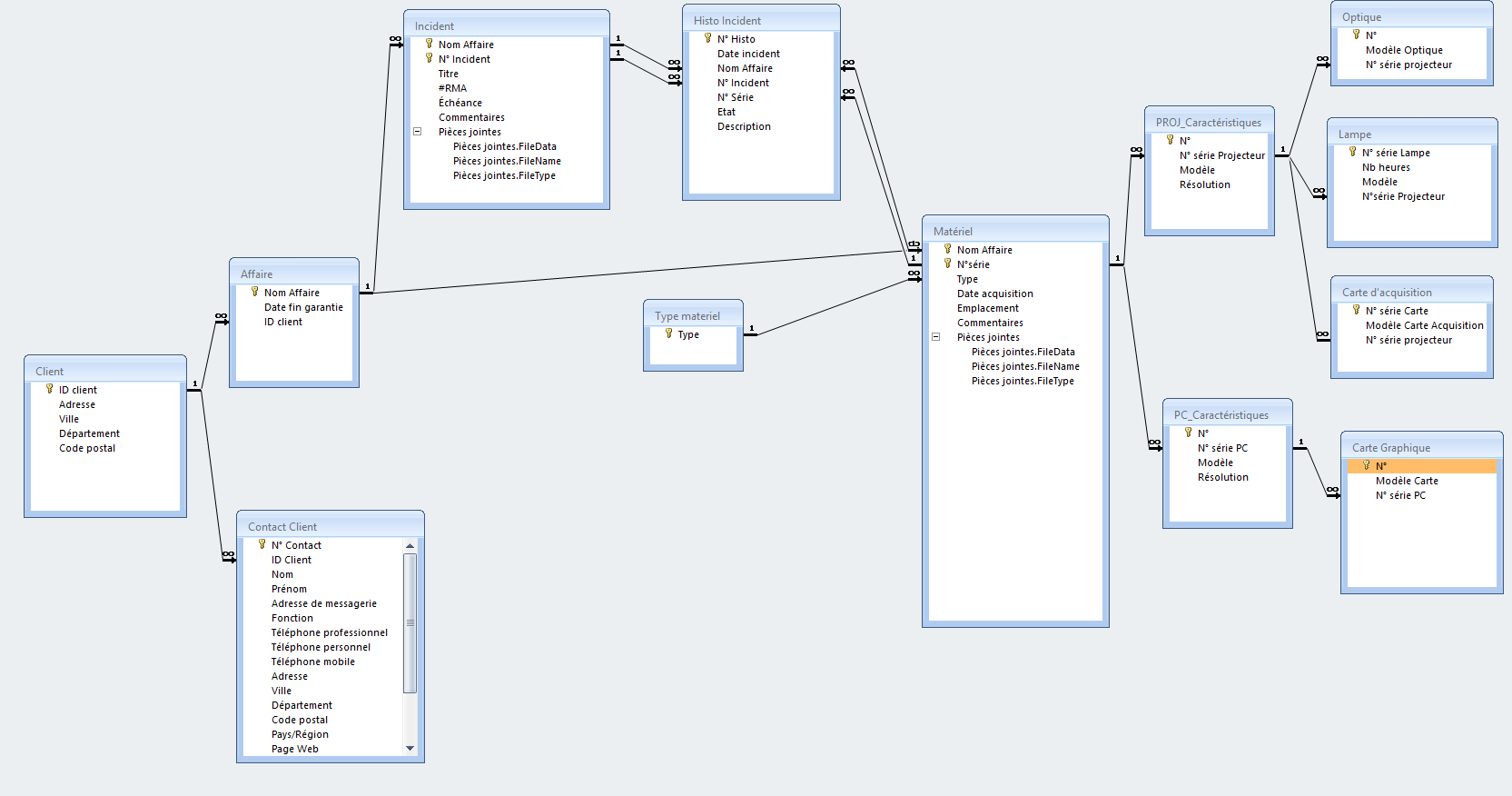The width and height of the screenshot is (1512, 796).
Task: Select the Carte Graphique table header
Action: pyautogui.click(x=1422, y=447)
